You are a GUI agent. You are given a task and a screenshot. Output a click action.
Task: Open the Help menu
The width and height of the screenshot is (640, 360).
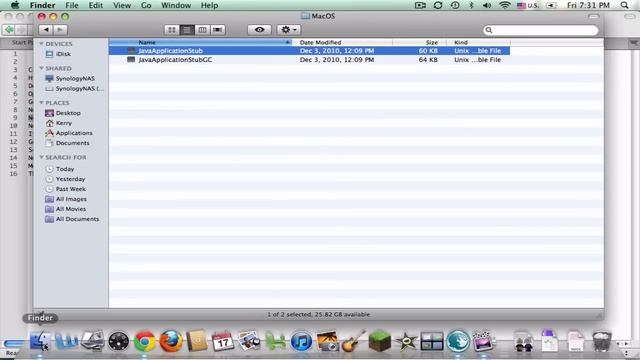coord(209,5)
